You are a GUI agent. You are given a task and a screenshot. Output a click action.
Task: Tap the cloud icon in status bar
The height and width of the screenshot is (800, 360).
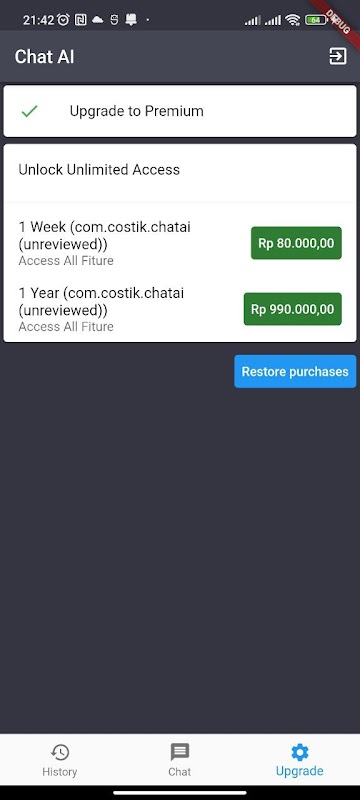pyautogui.click(x=97, y=20)
